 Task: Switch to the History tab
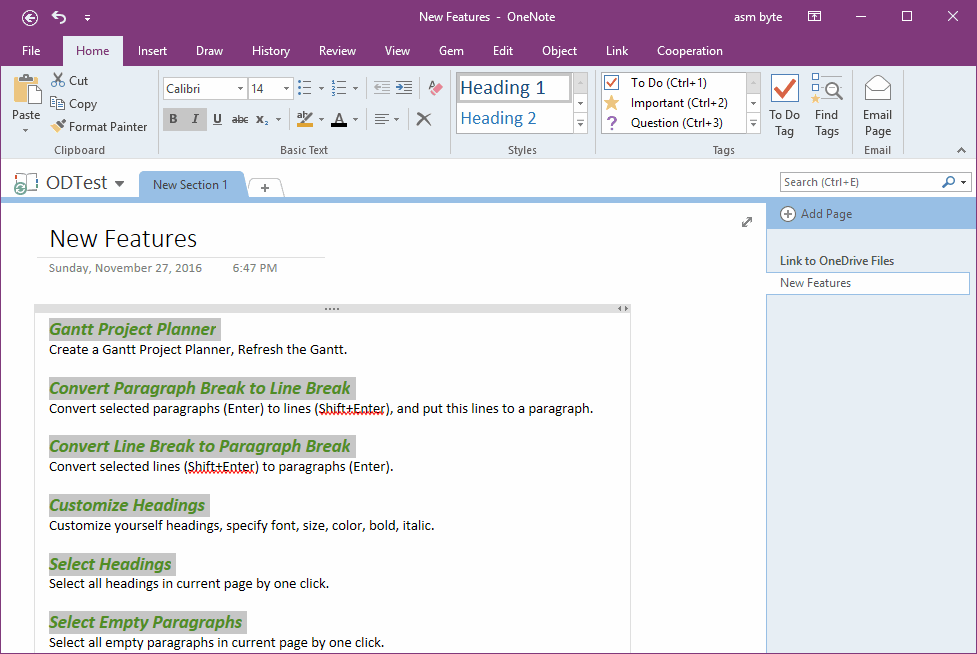[x=270, y=51]
